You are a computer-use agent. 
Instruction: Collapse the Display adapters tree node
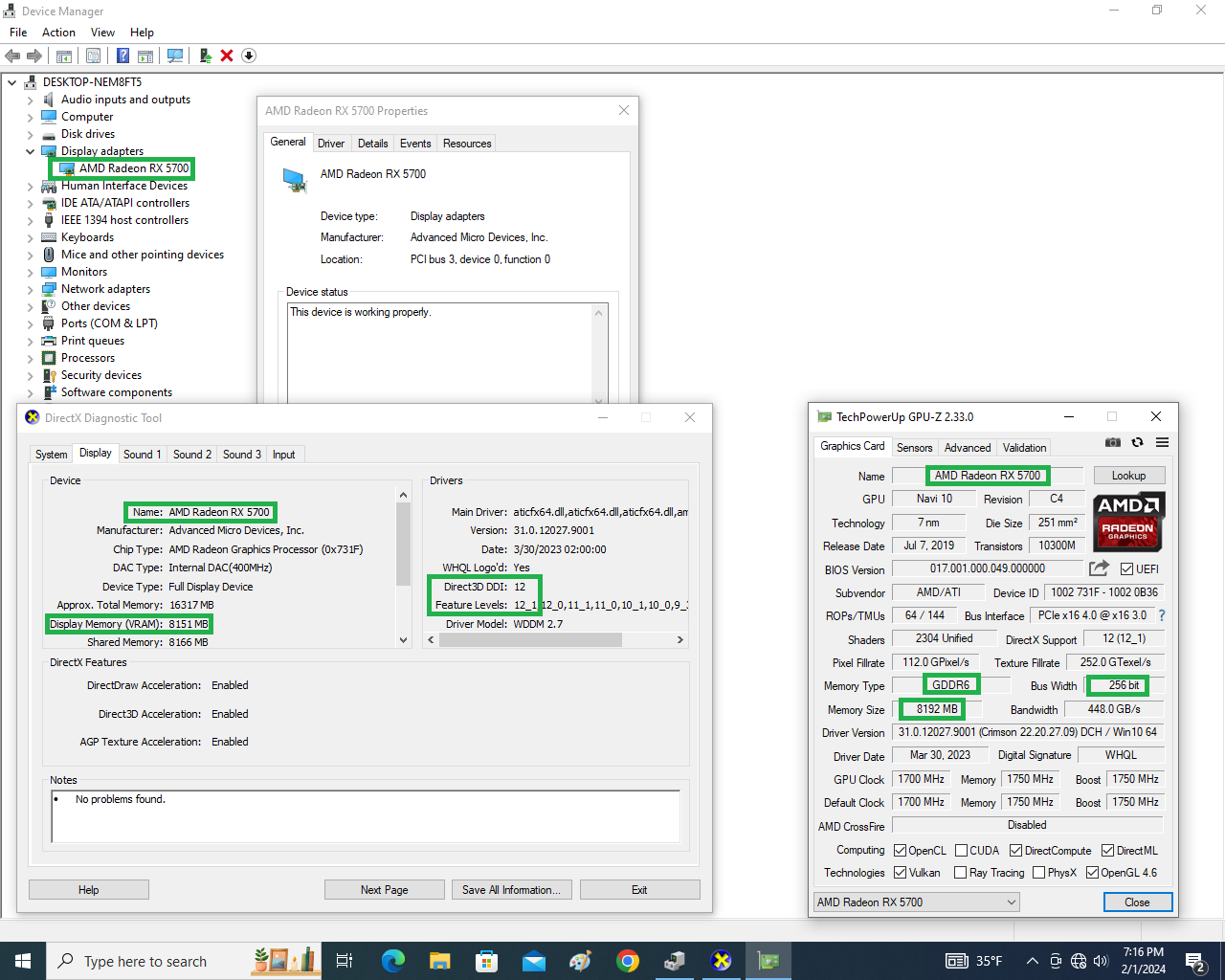(30, 151)
